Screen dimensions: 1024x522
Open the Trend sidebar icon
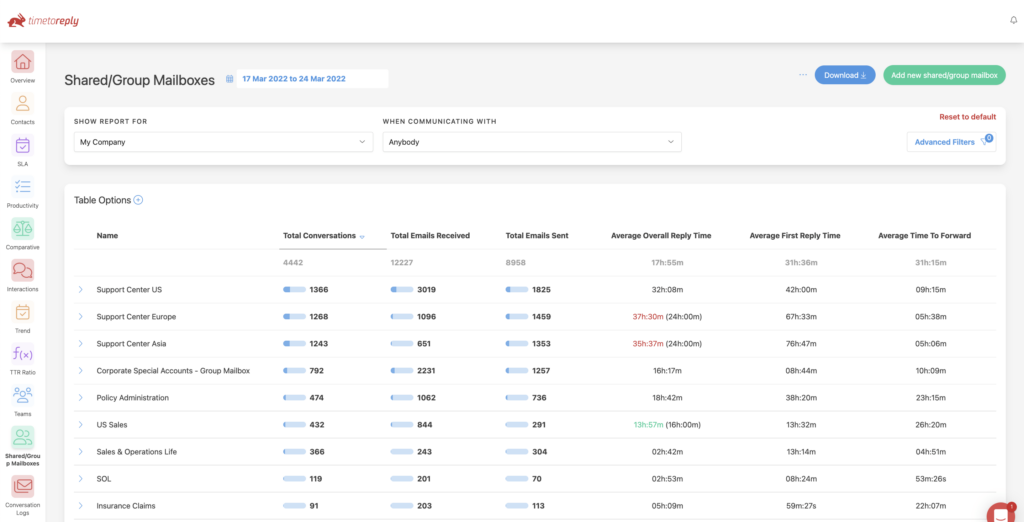pyautogui.click(x=23, y=312)
